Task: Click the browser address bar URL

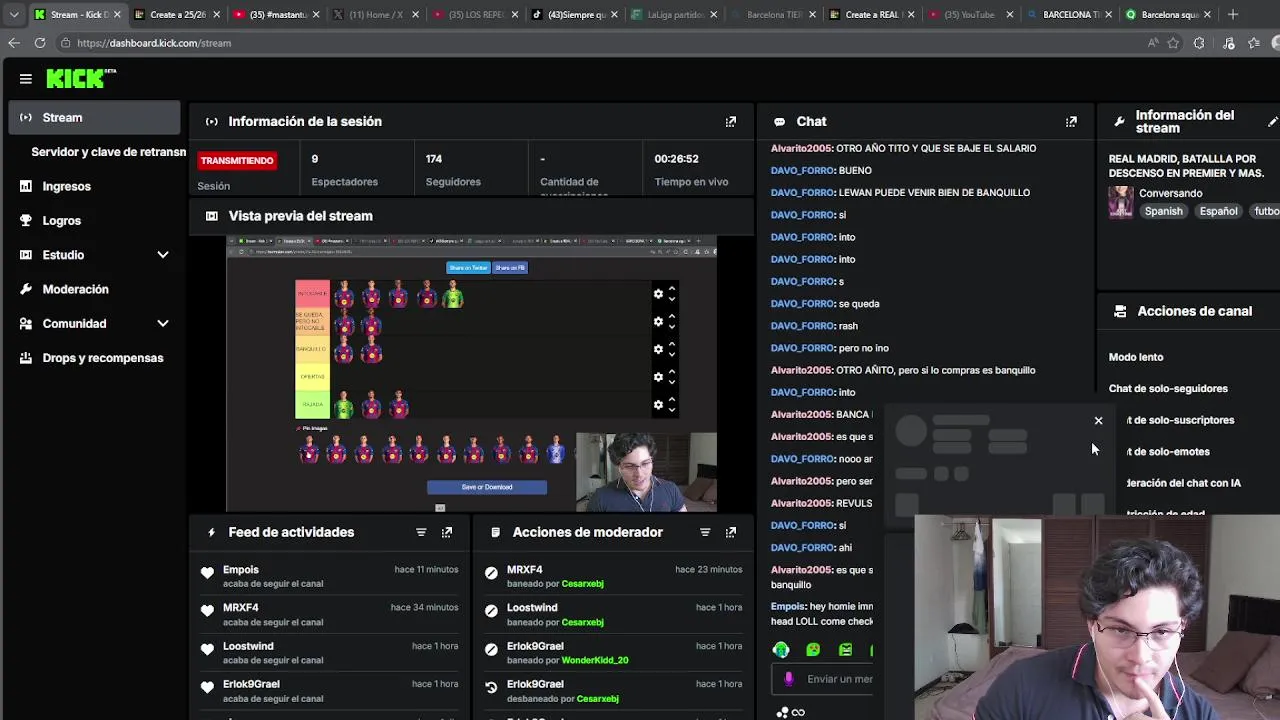Action: click(154, 43)
